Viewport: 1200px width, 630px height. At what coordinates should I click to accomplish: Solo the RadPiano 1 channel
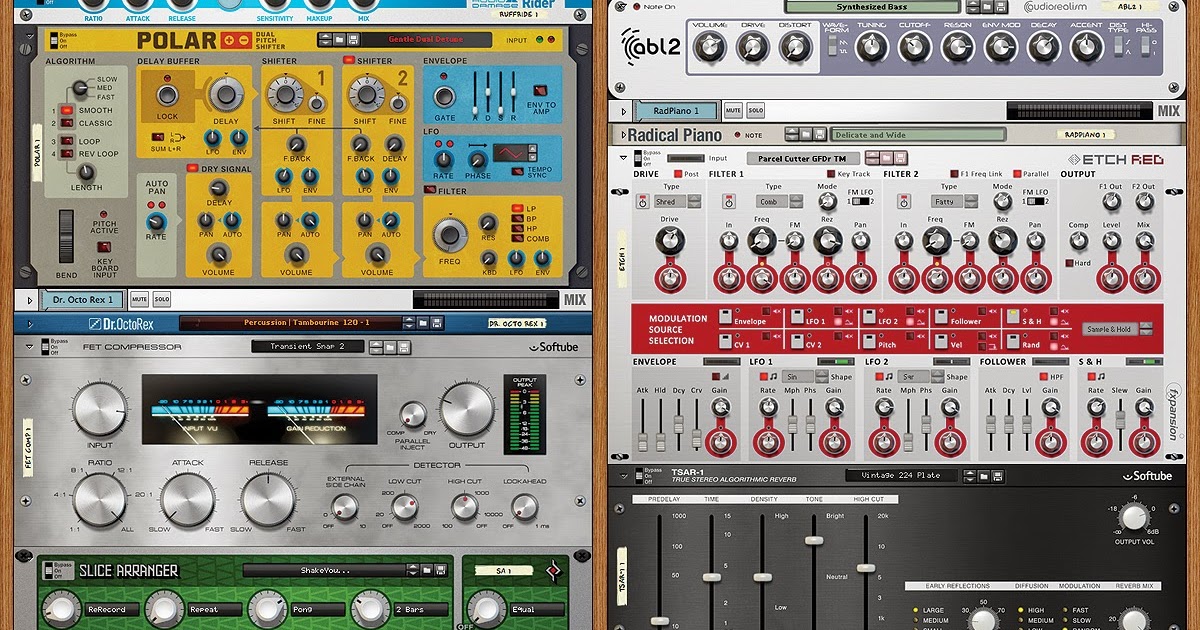755,110
